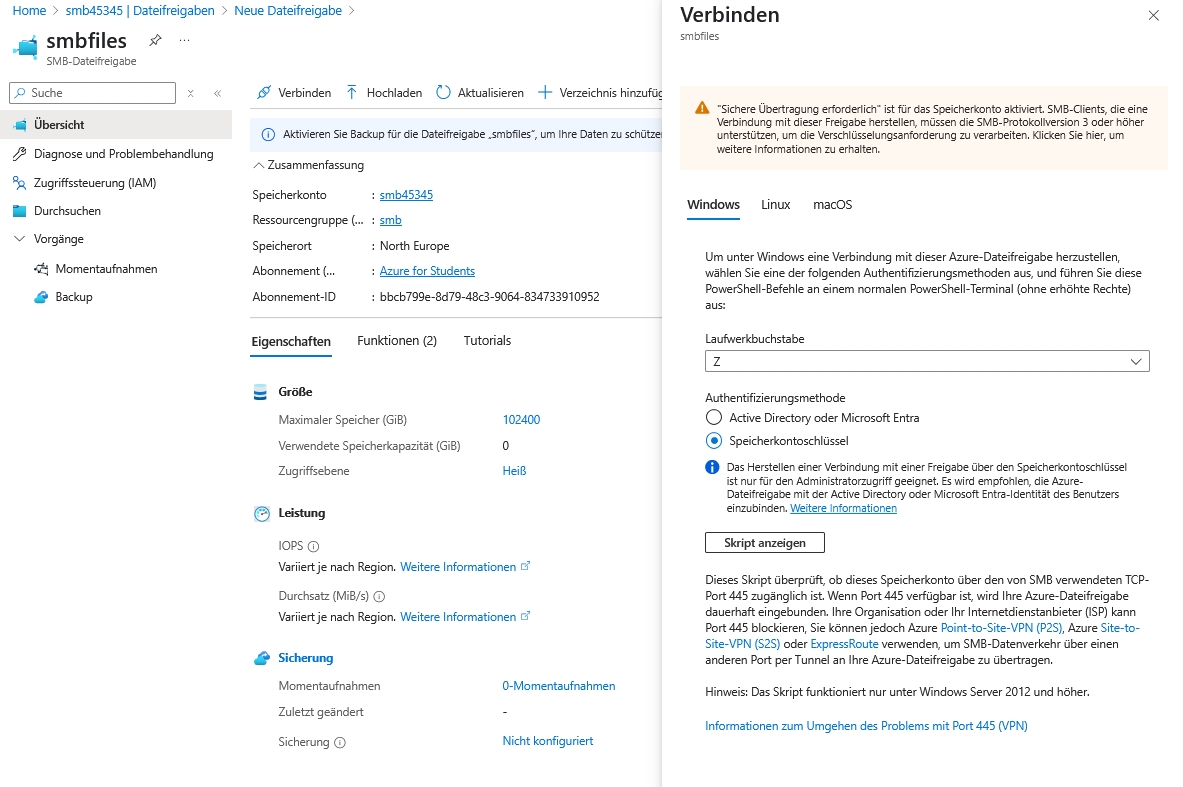Select Speicherkontoschlüssel authentication option

coord(714,440)
